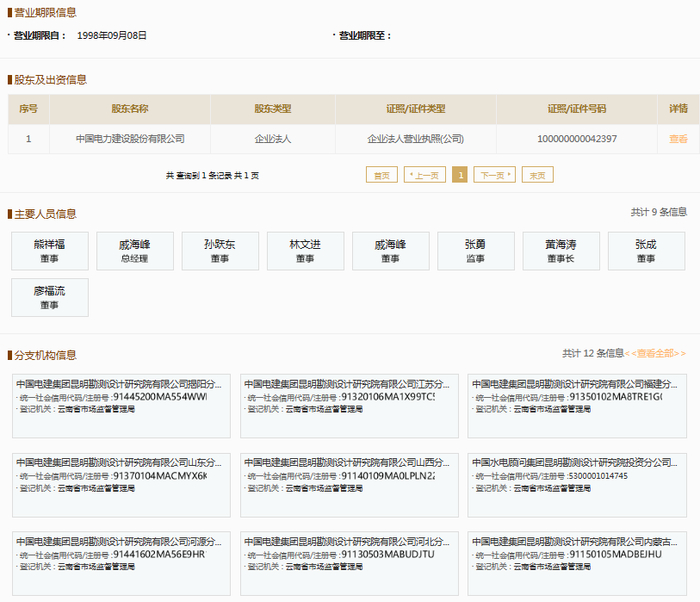The width and height of the screenshot is (700, 602).
Task: Click the 证照/证件类型 column header
Action: coord(416,109)
